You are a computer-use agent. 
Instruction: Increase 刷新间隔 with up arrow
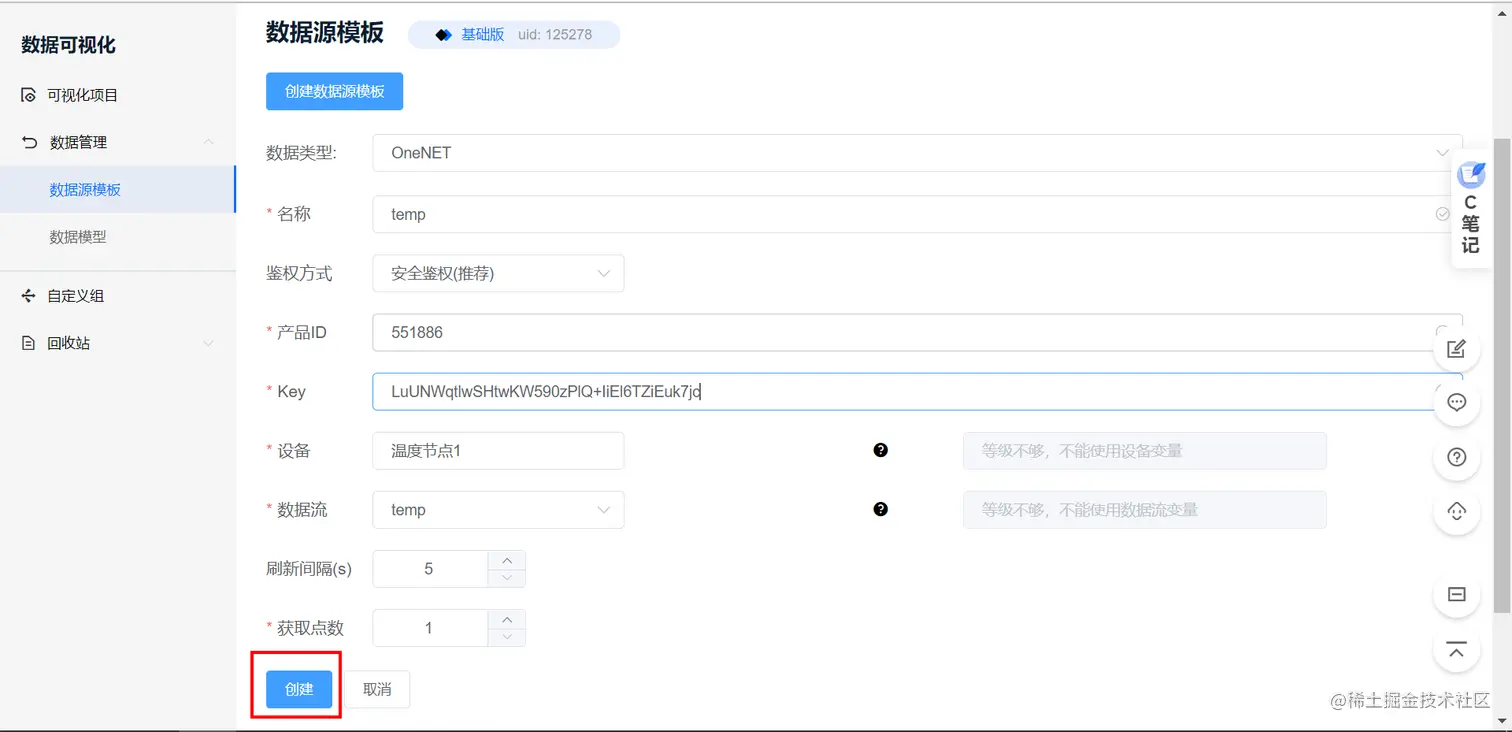(x=507, y=560)
